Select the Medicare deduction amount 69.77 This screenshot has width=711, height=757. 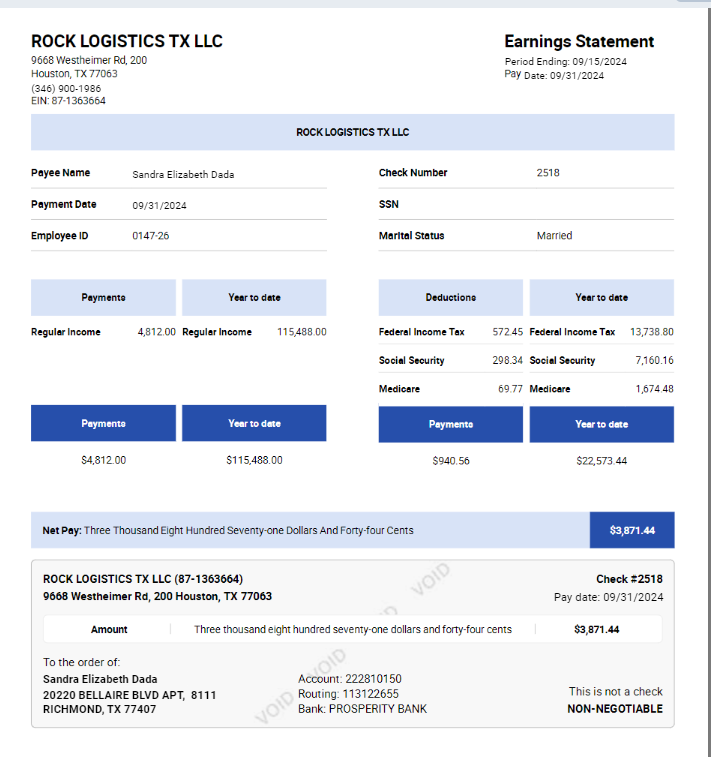510,389
